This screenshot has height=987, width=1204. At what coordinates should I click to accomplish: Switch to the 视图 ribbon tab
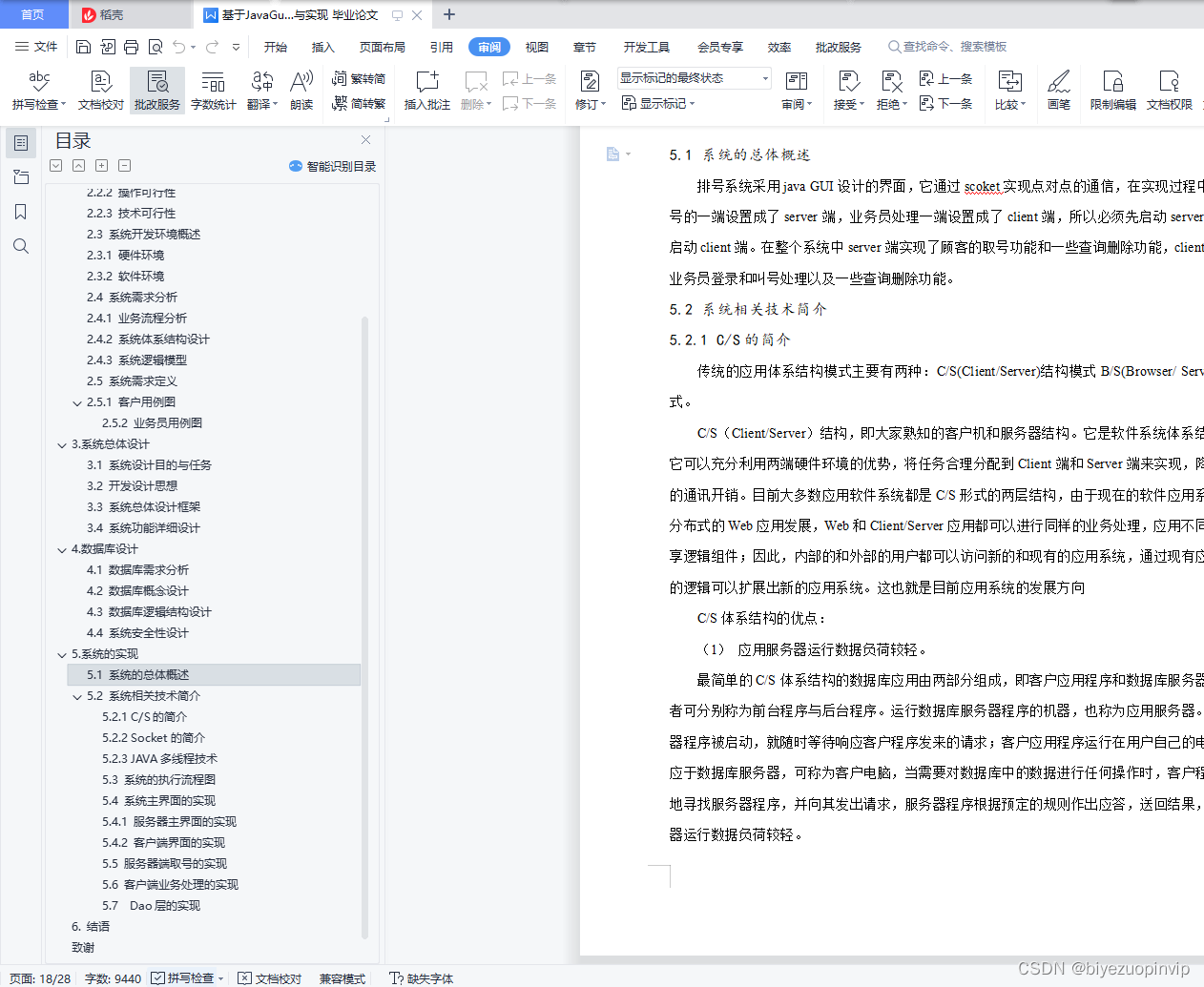[536, 46]
